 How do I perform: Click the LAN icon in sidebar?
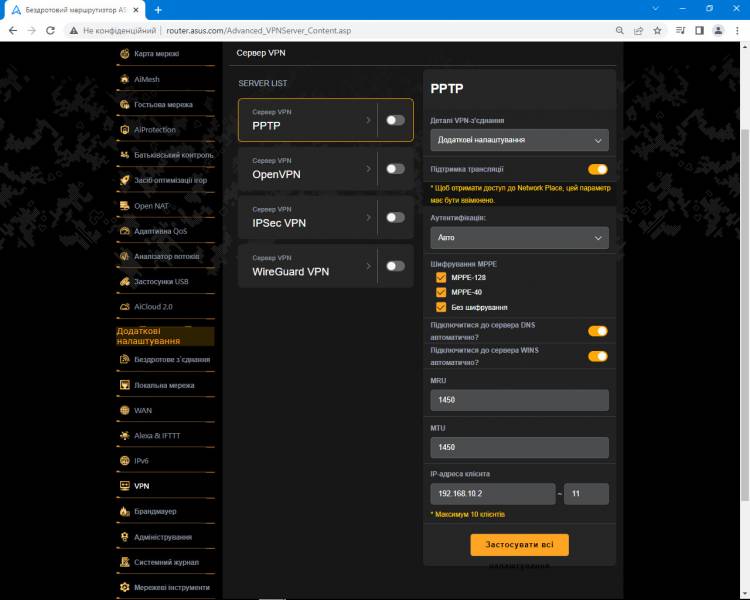tap(125, 385)
